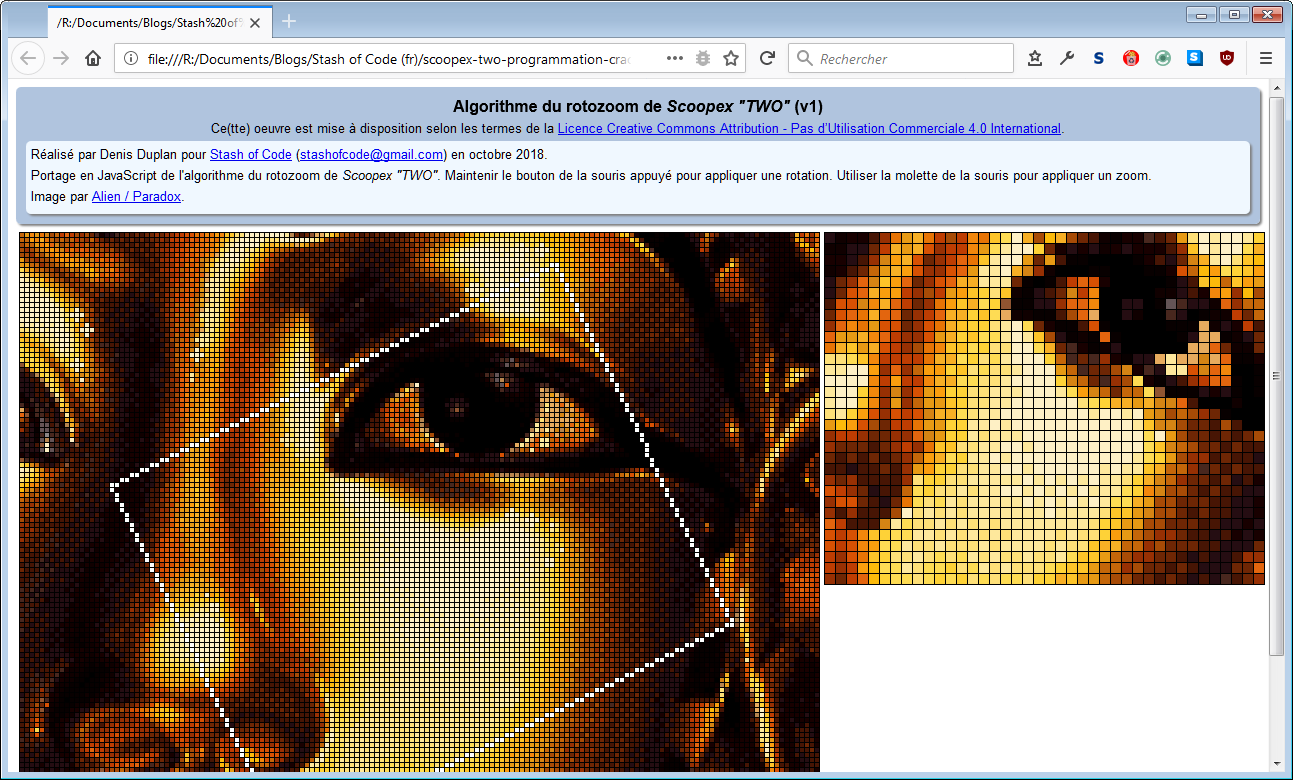Open page actions three-dots menu
Image resolution: width=1293 pixels, height=780 pixels.
click(x=675, y=58)
